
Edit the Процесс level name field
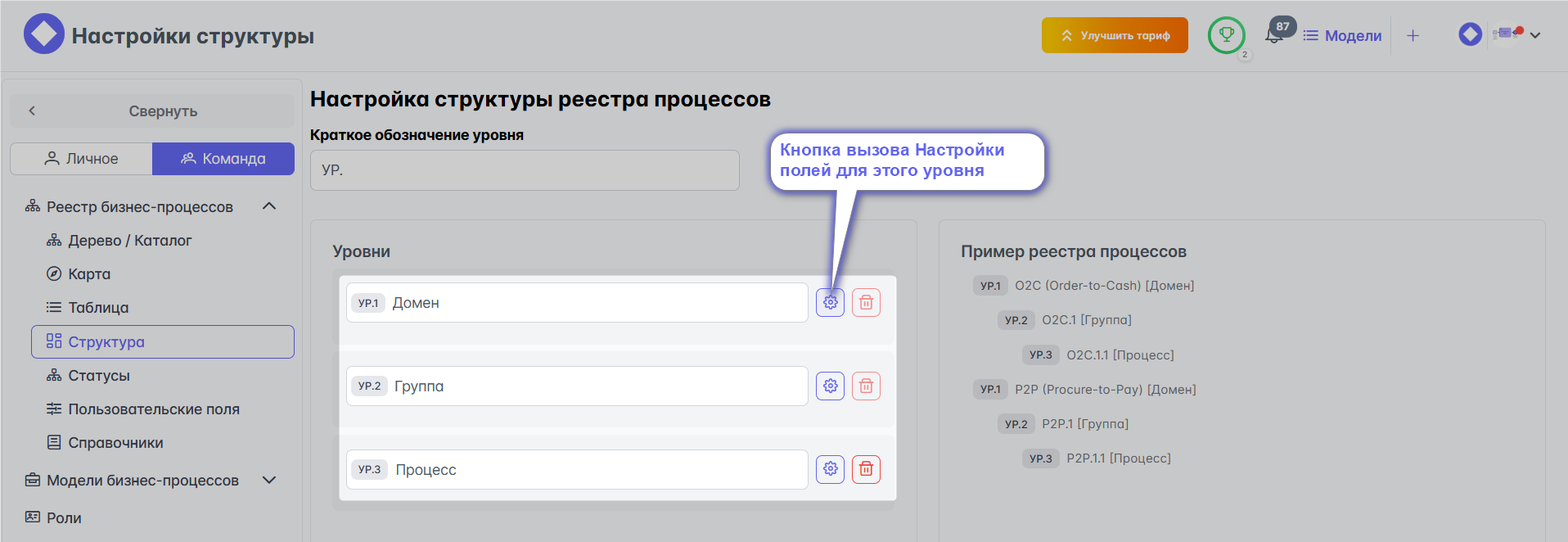point(577,470)
